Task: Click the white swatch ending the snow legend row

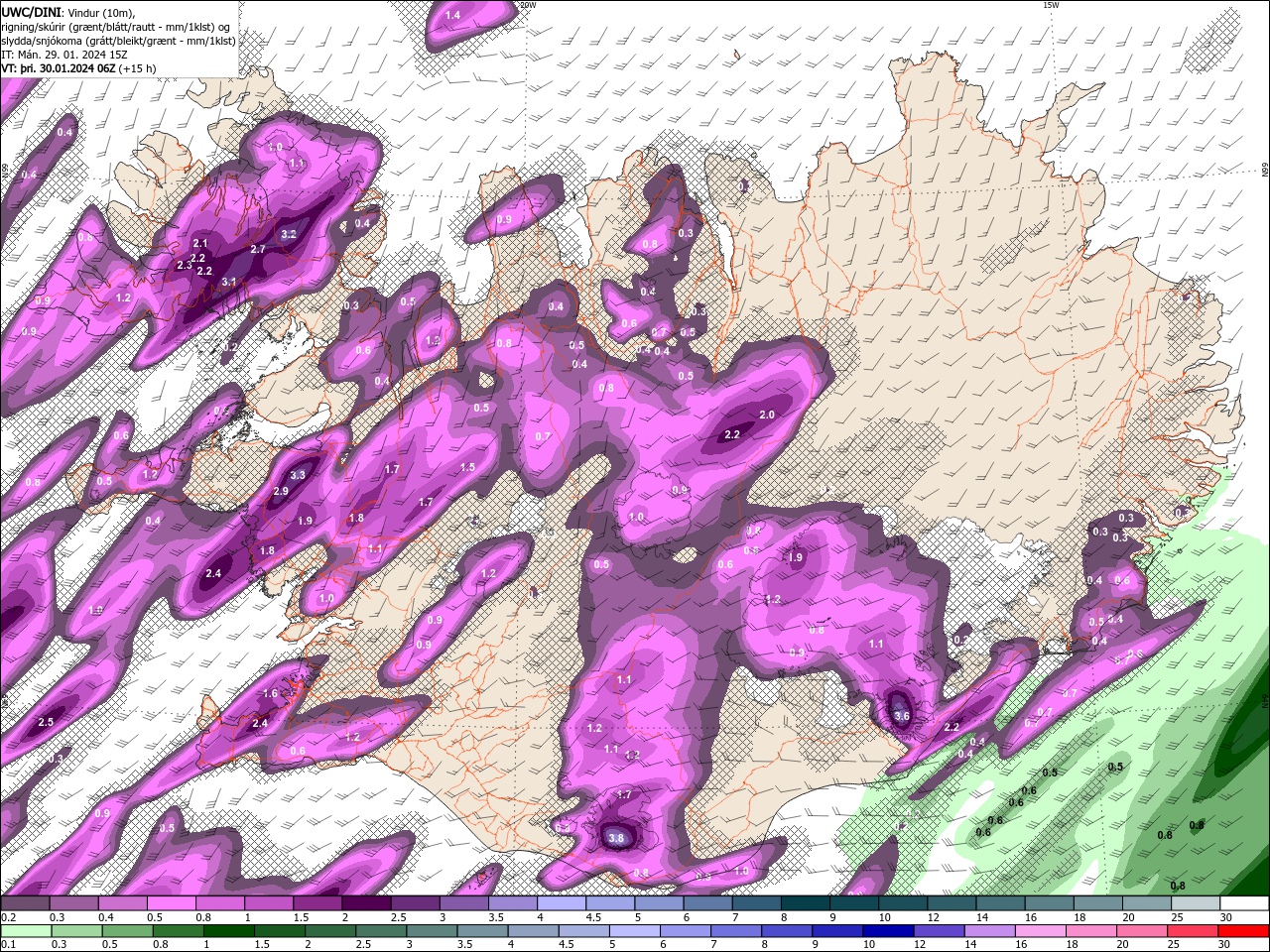Action: click(1243, 903)
